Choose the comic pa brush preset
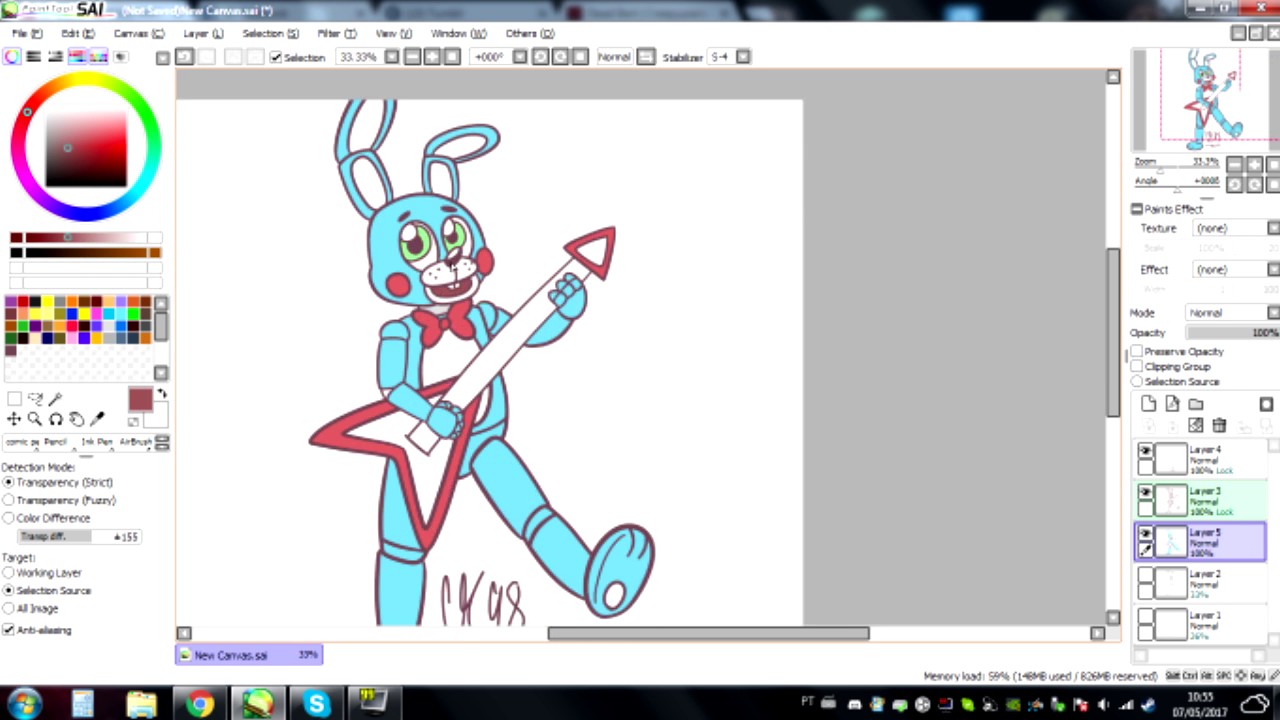Image resolution: width=1280 pixels, height=720 pixels. [21, 442]
